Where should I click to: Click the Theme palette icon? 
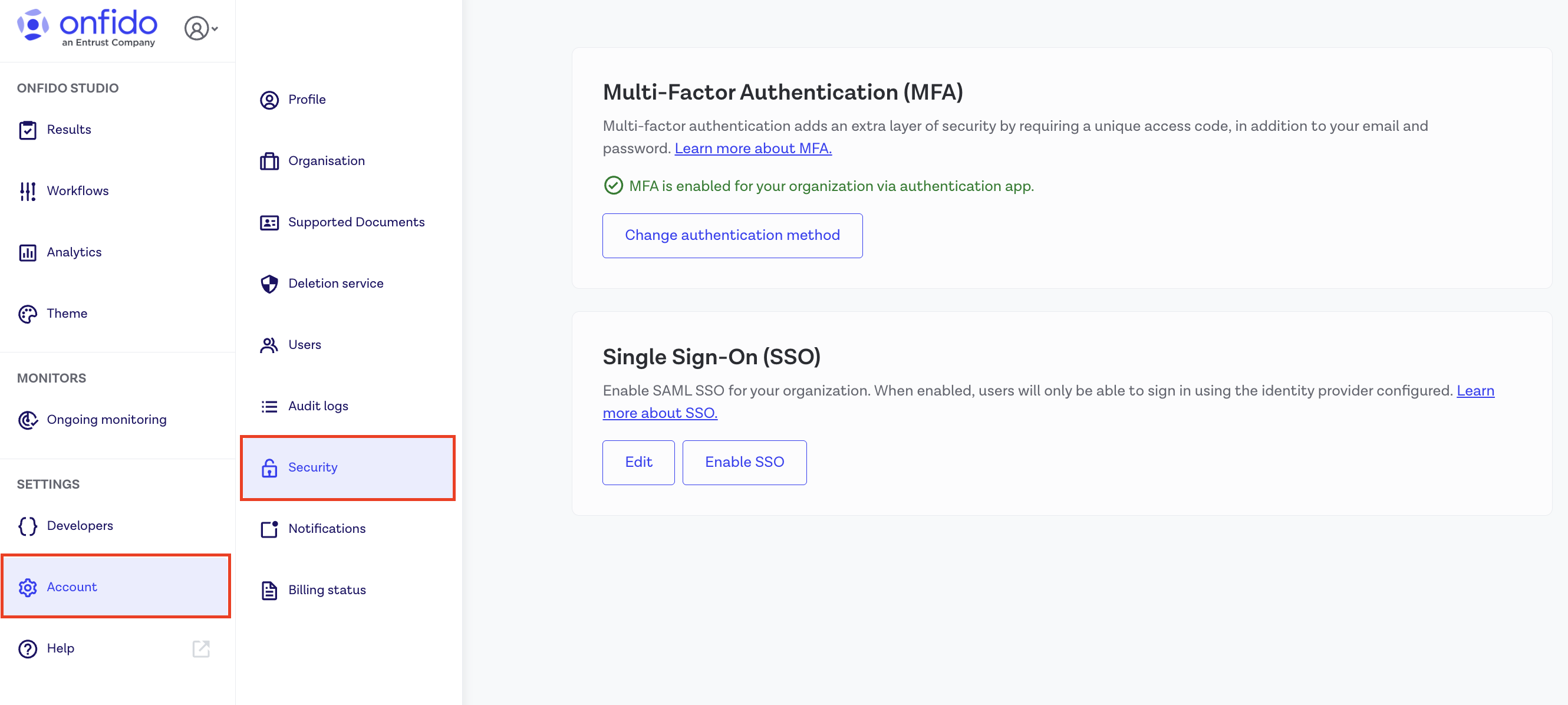[27, 314]
